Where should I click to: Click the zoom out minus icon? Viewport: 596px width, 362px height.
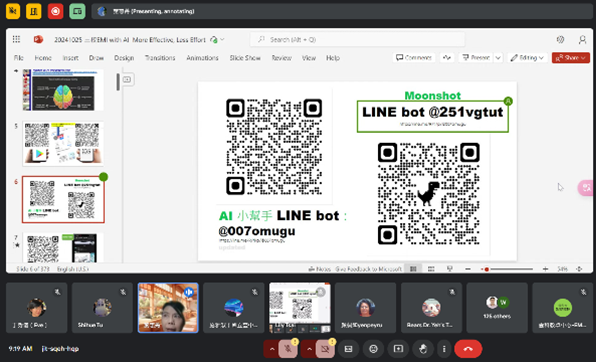coord(468,269)
